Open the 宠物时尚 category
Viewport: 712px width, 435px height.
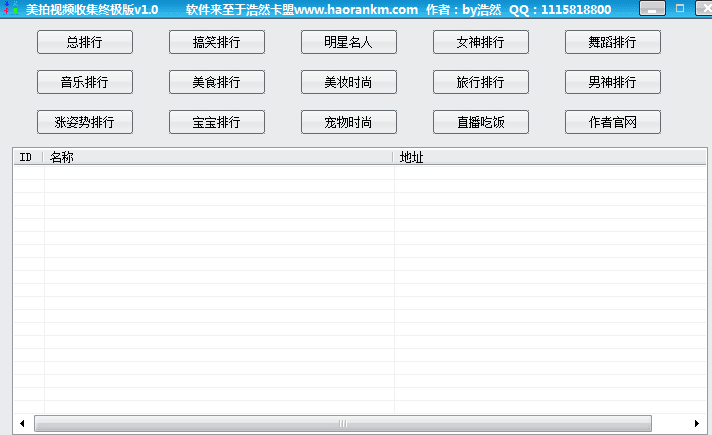click(349, 122)
